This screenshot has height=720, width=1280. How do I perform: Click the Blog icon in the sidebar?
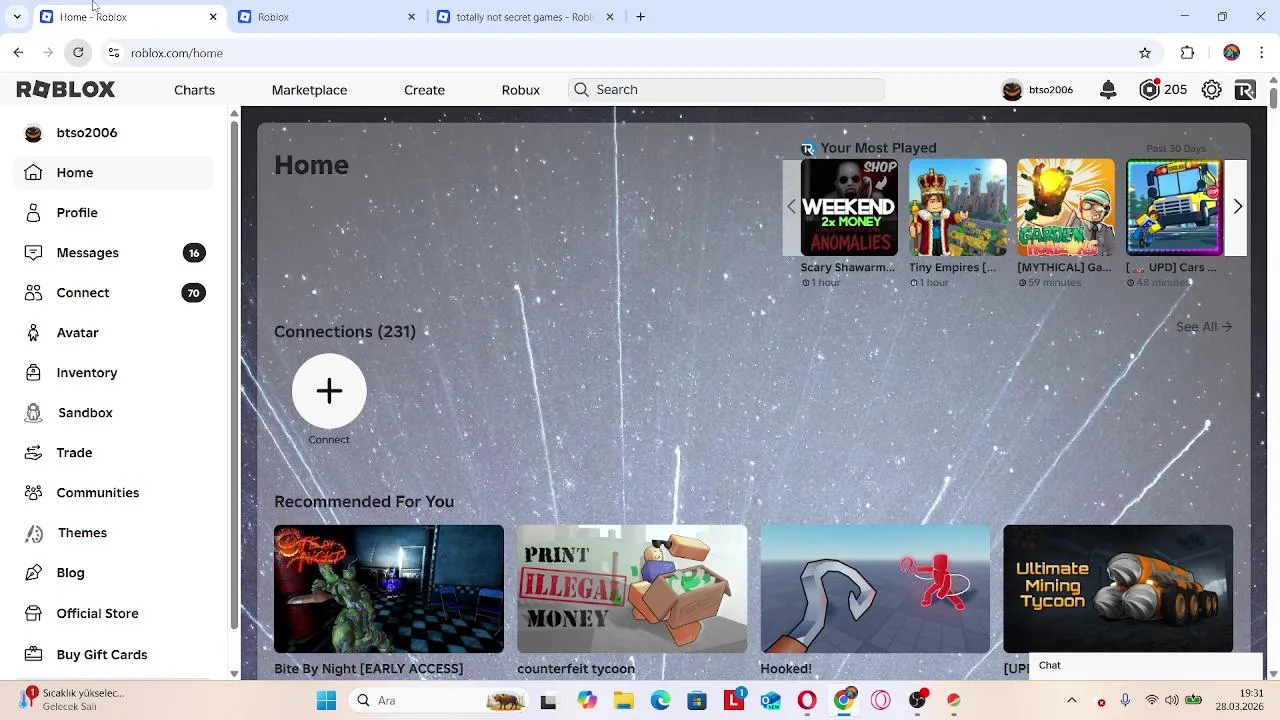[34, 572]
